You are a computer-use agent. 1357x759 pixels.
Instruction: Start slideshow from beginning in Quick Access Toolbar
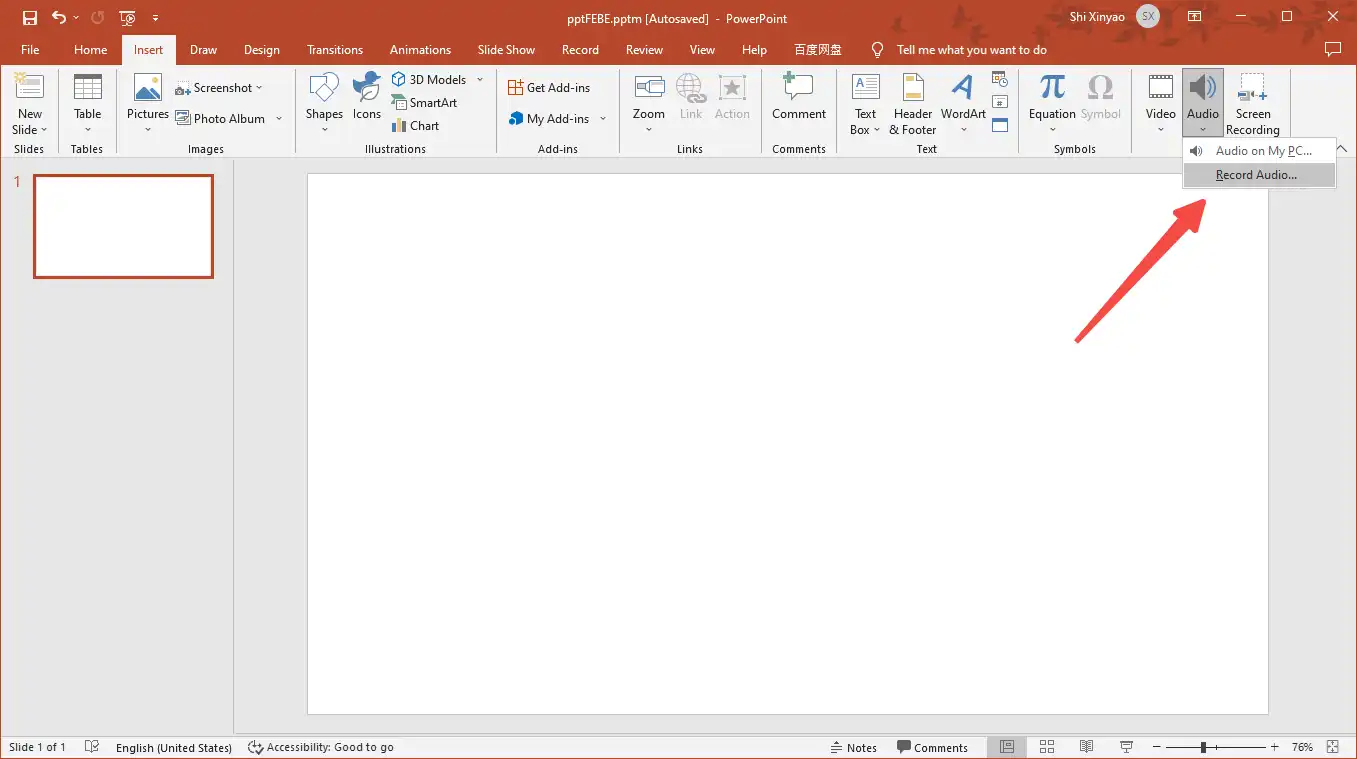[127, 18]
